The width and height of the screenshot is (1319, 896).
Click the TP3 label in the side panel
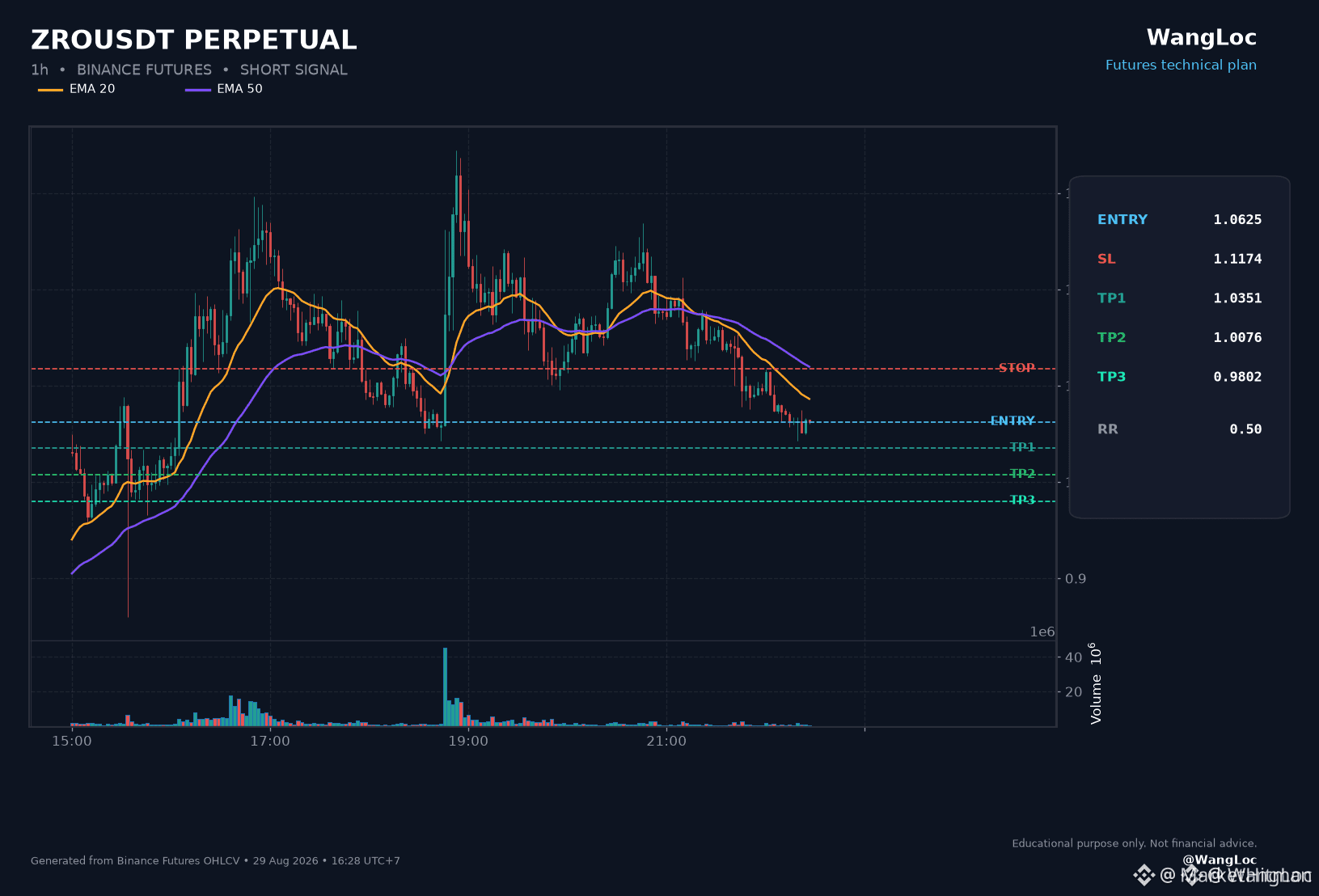(x=1111, y=377)
